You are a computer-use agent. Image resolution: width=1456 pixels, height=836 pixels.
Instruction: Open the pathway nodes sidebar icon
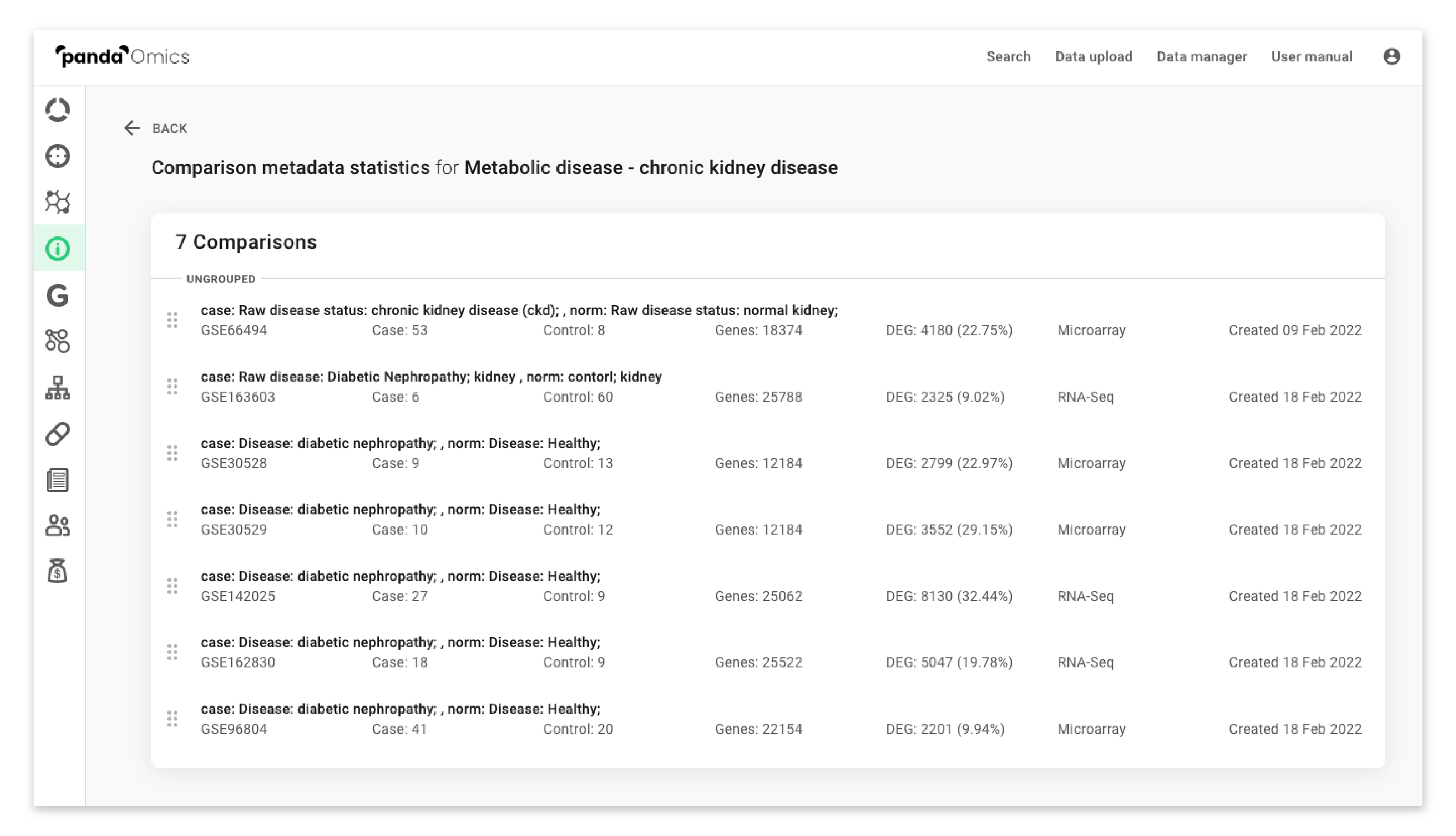tap(57, 341)
